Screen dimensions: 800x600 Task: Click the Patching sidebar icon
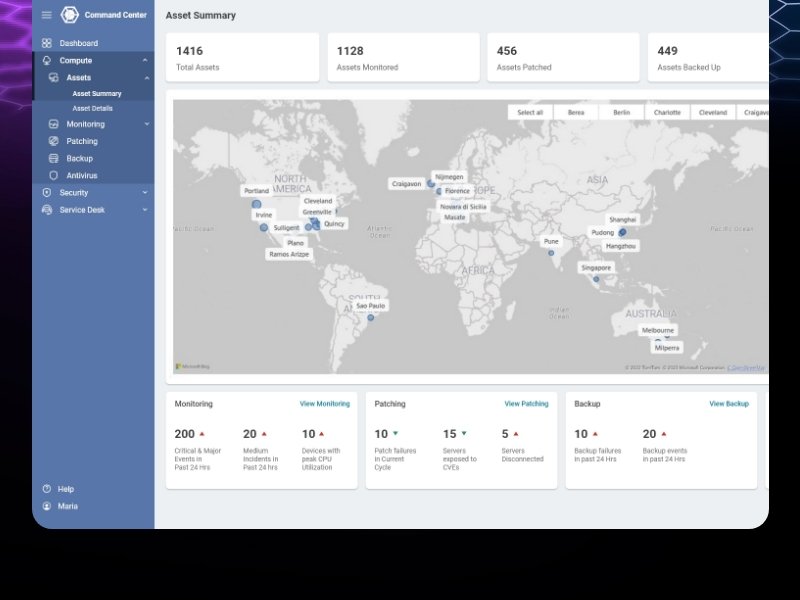point(54,141)
